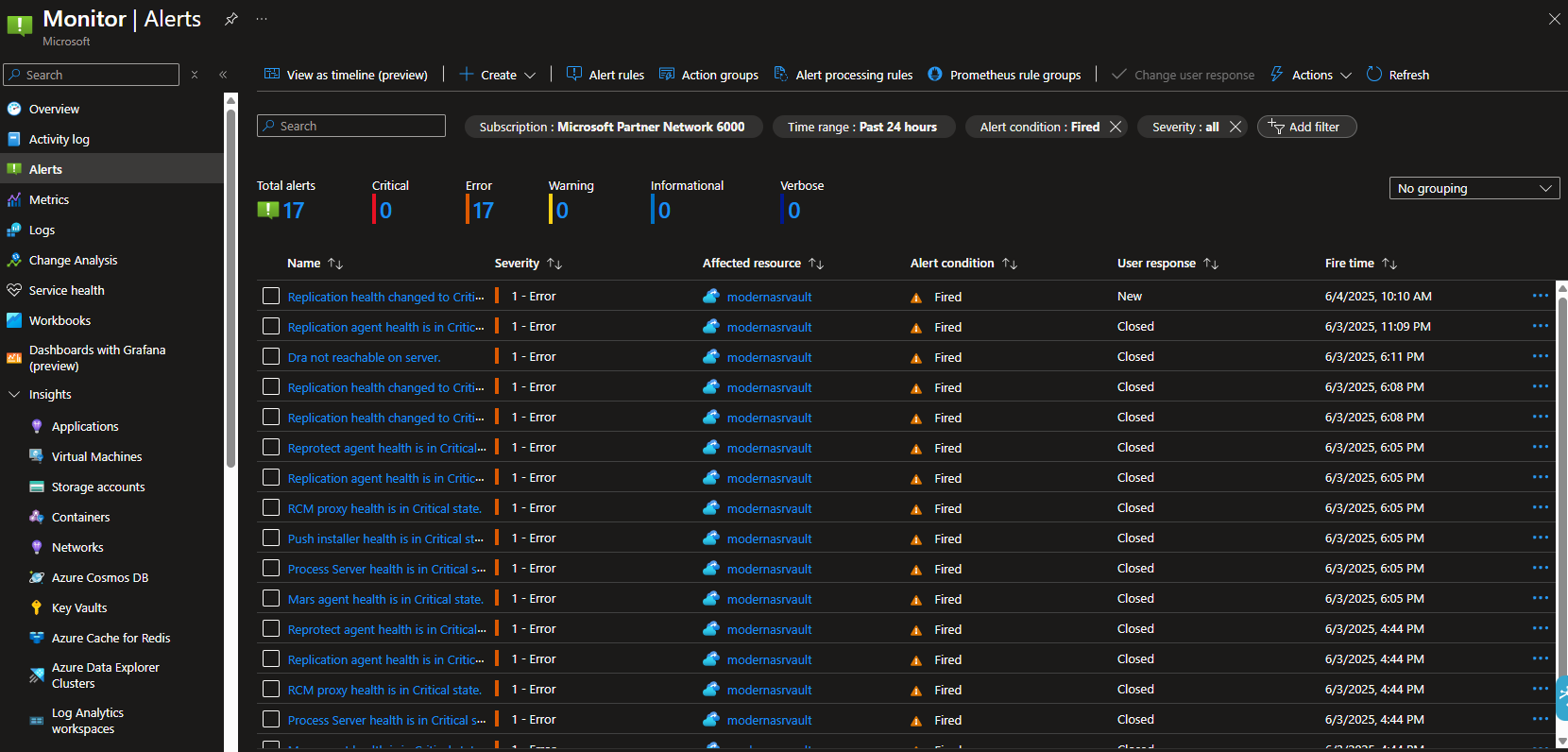1568x752 pixels.
Task: Sort alerts by Affected resource
Action: [763, 264]
